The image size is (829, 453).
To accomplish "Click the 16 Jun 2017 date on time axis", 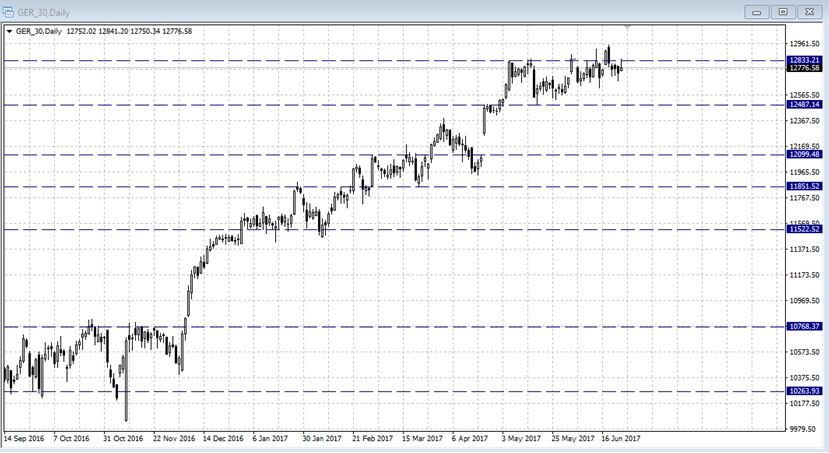I will point(620,438).
